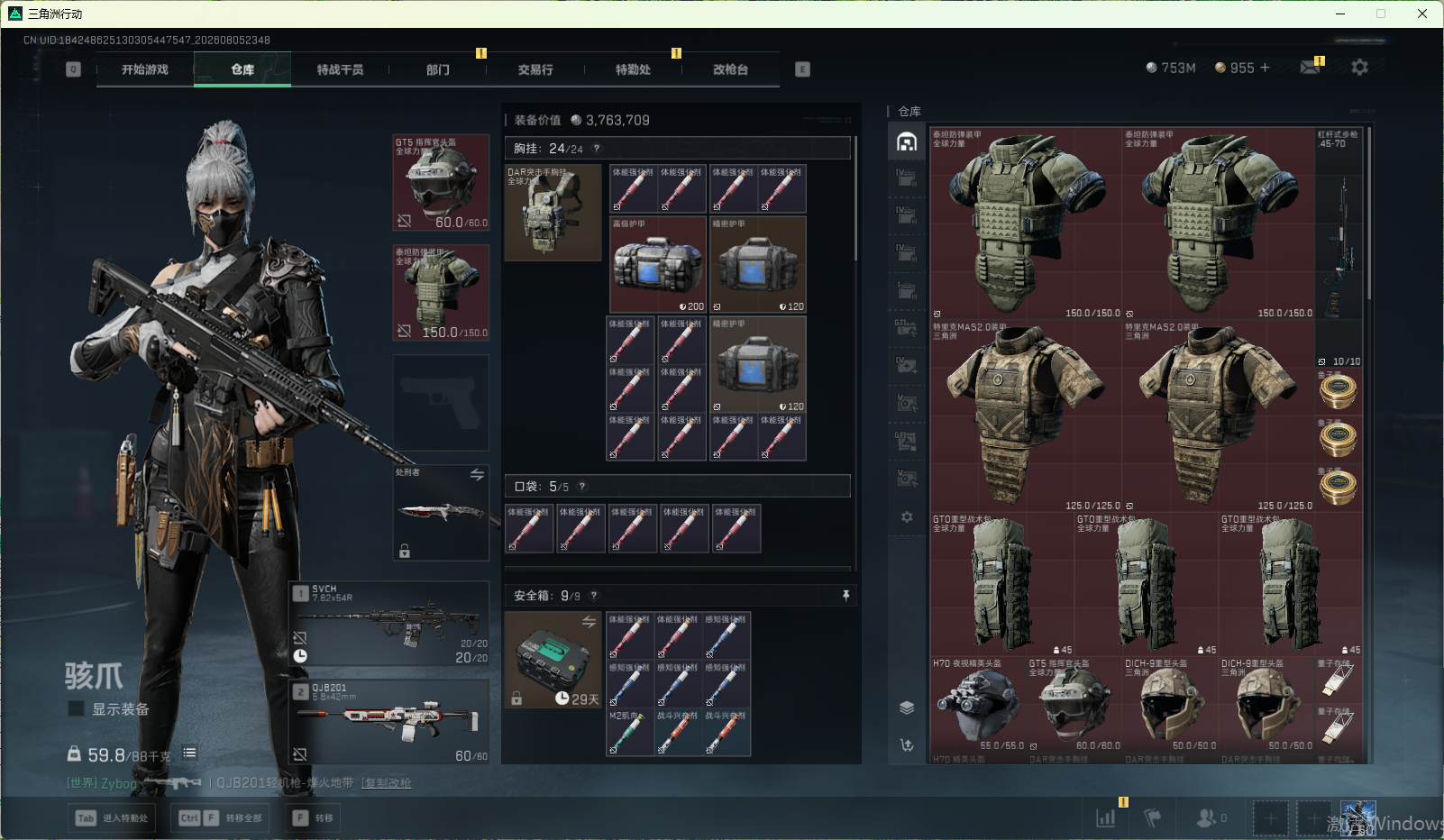Image resolution: width=1444 pixels, height=840 pixels.
Task: Open the 胸挂 help question mark
Action: point(596,149)
